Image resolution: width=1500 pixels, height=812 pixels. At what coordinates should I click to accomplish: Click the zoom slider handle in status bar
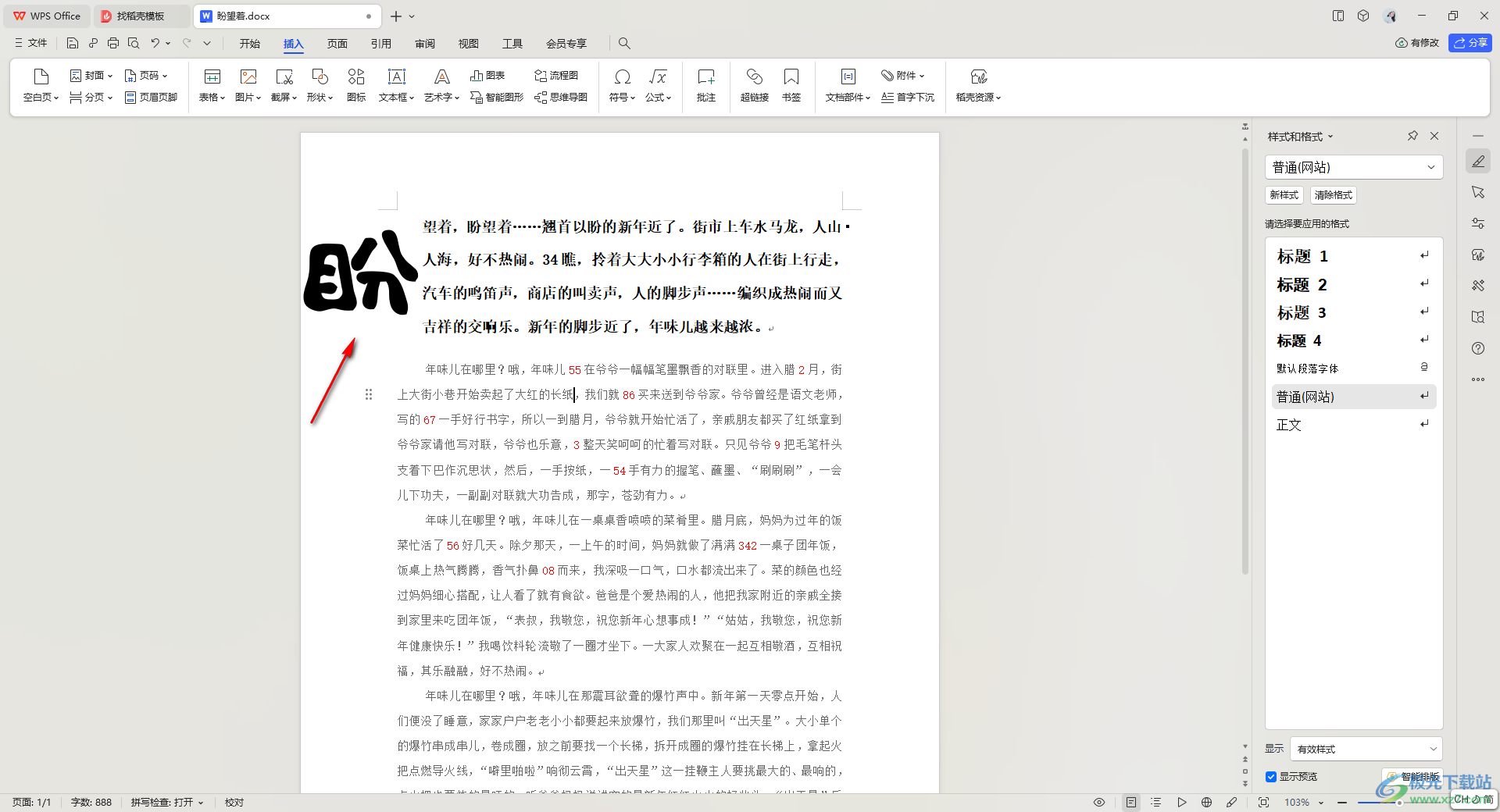point(1399,803)
